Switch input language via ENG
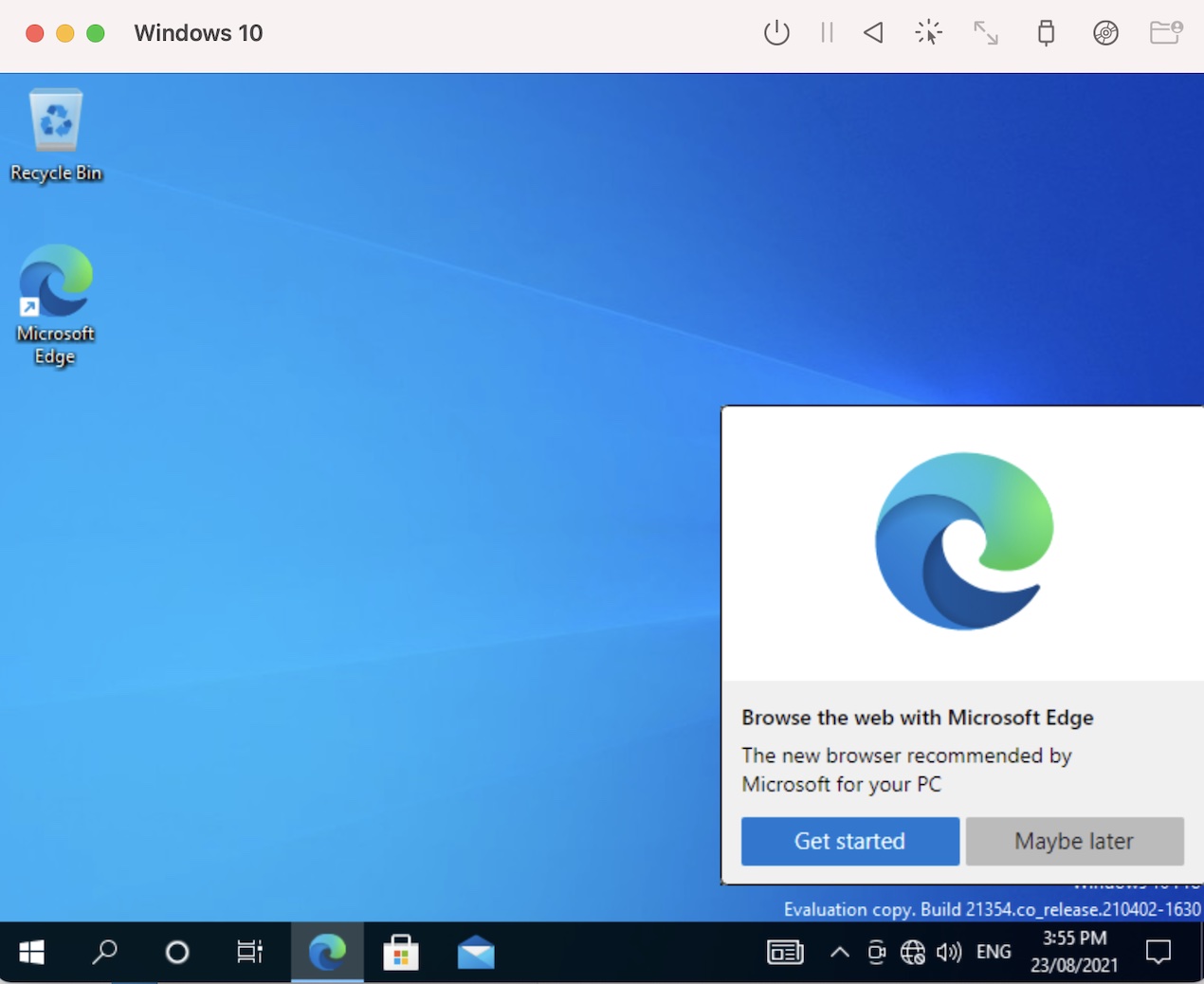Screen dimensions: 1204x984 pyautogui.click(x=994, y=952)
